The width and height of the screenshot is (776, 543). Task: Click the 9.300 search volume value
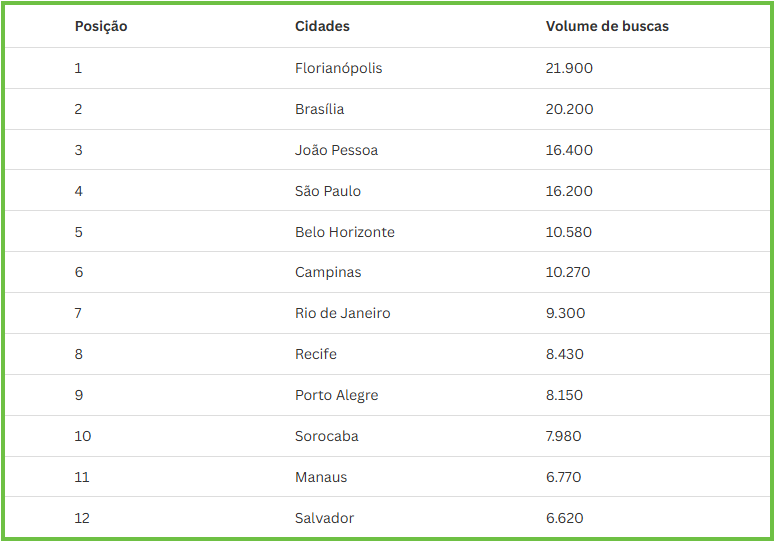(x=565, y=313)
